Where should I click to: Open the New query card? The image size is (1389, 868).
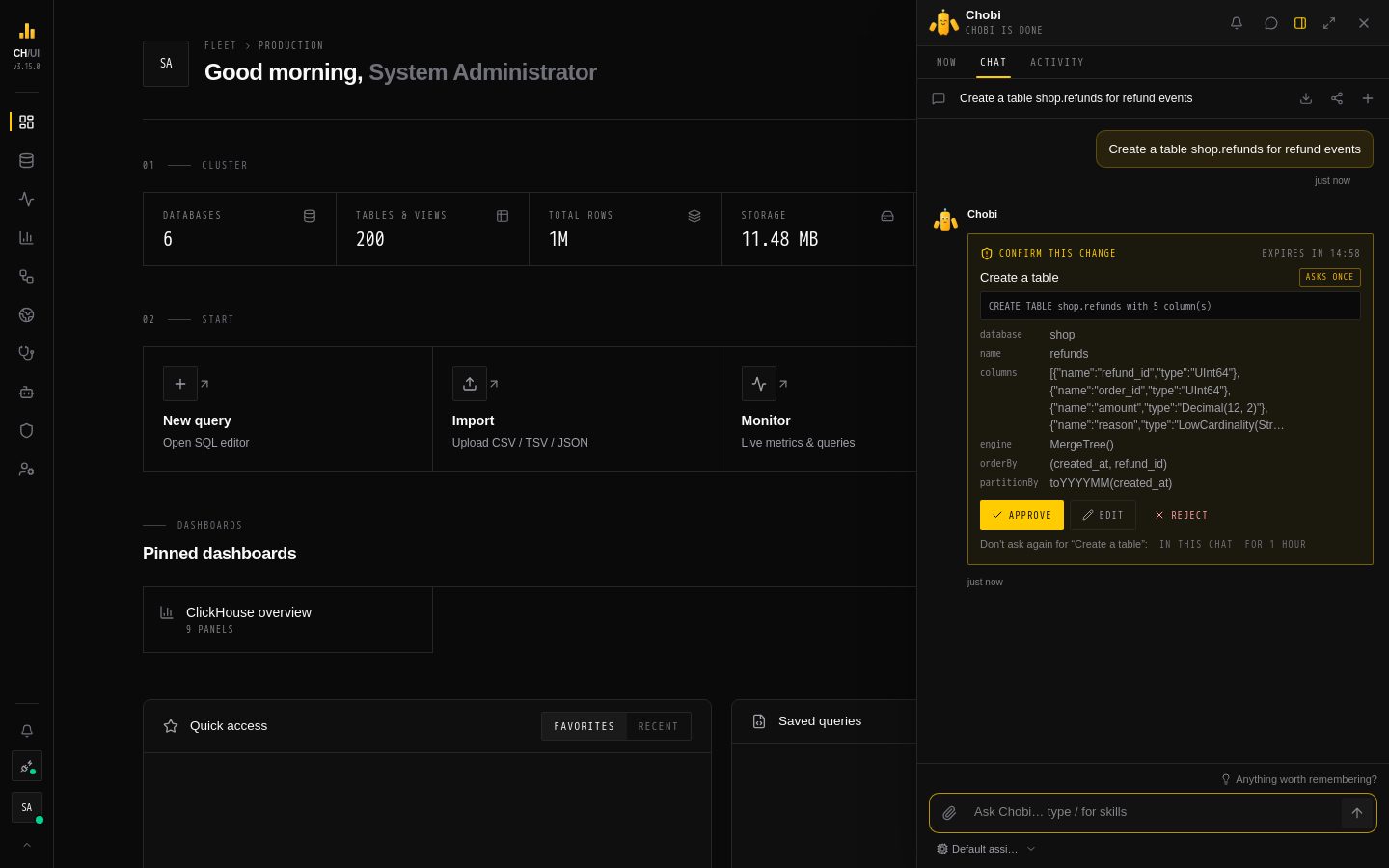tap(287, 409)
